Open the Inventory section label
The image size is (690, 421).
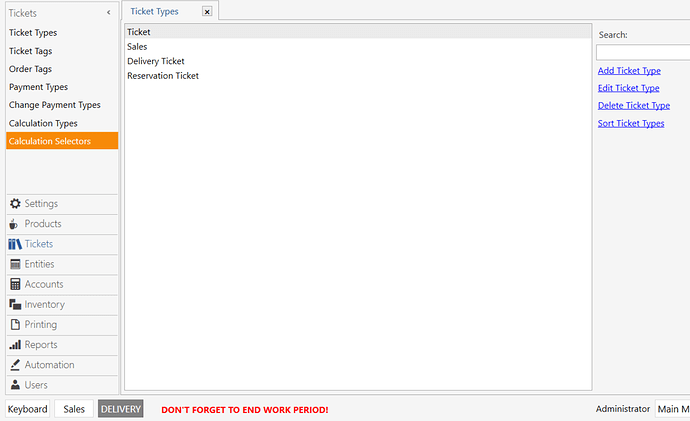click(x=44, y=304)
